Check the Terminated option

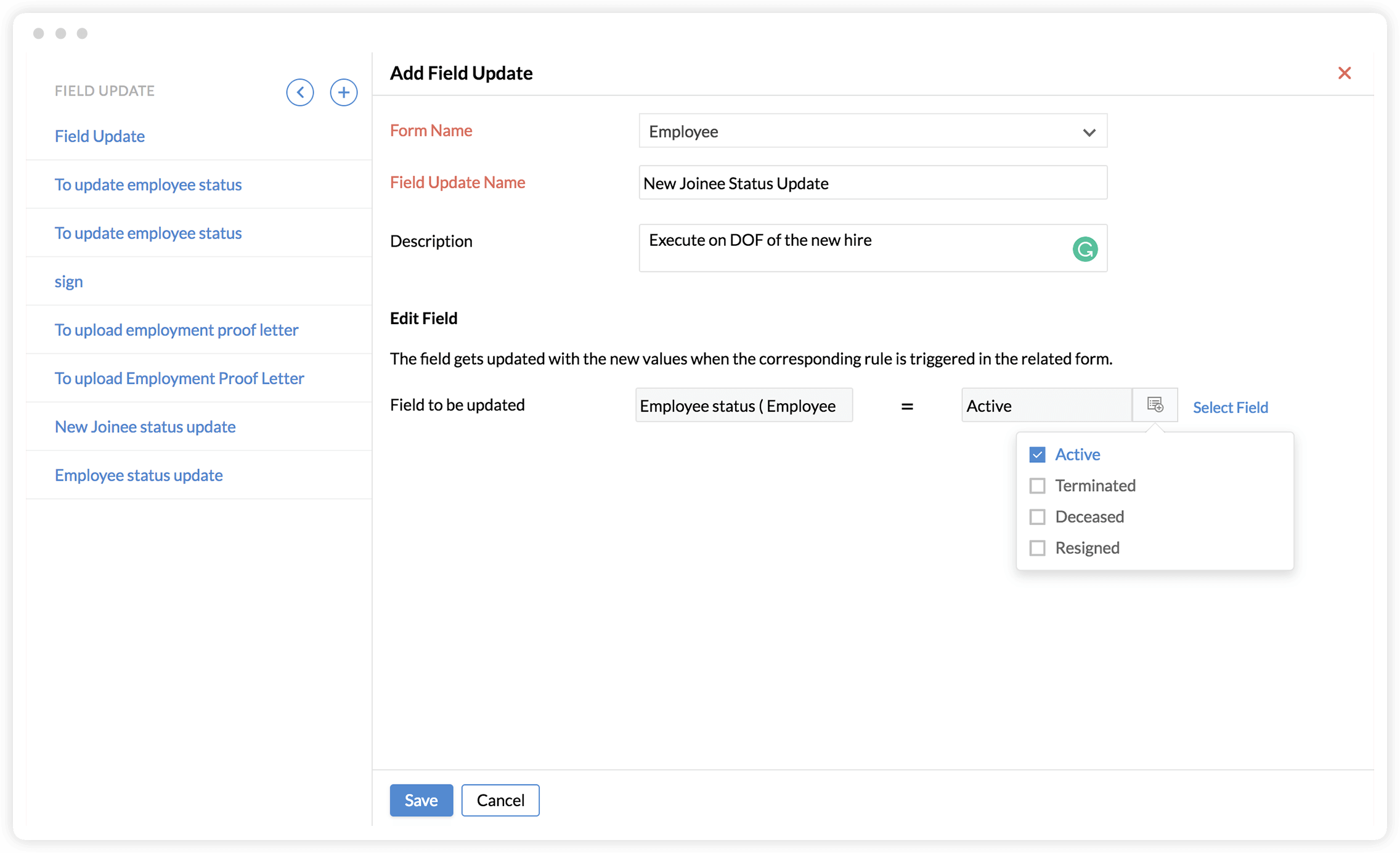[x=1037, y=486]
